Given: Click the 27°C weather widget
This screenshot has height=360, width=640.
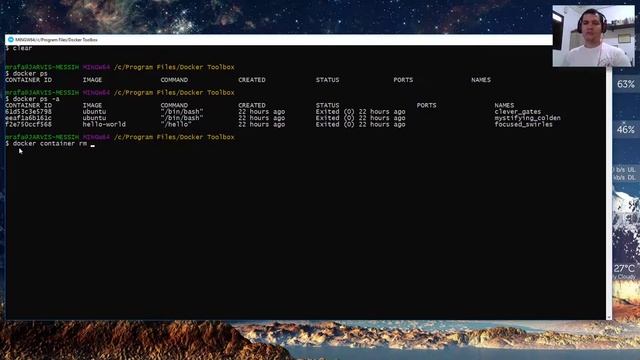Looking at the screenshot, I should (624, 269).
